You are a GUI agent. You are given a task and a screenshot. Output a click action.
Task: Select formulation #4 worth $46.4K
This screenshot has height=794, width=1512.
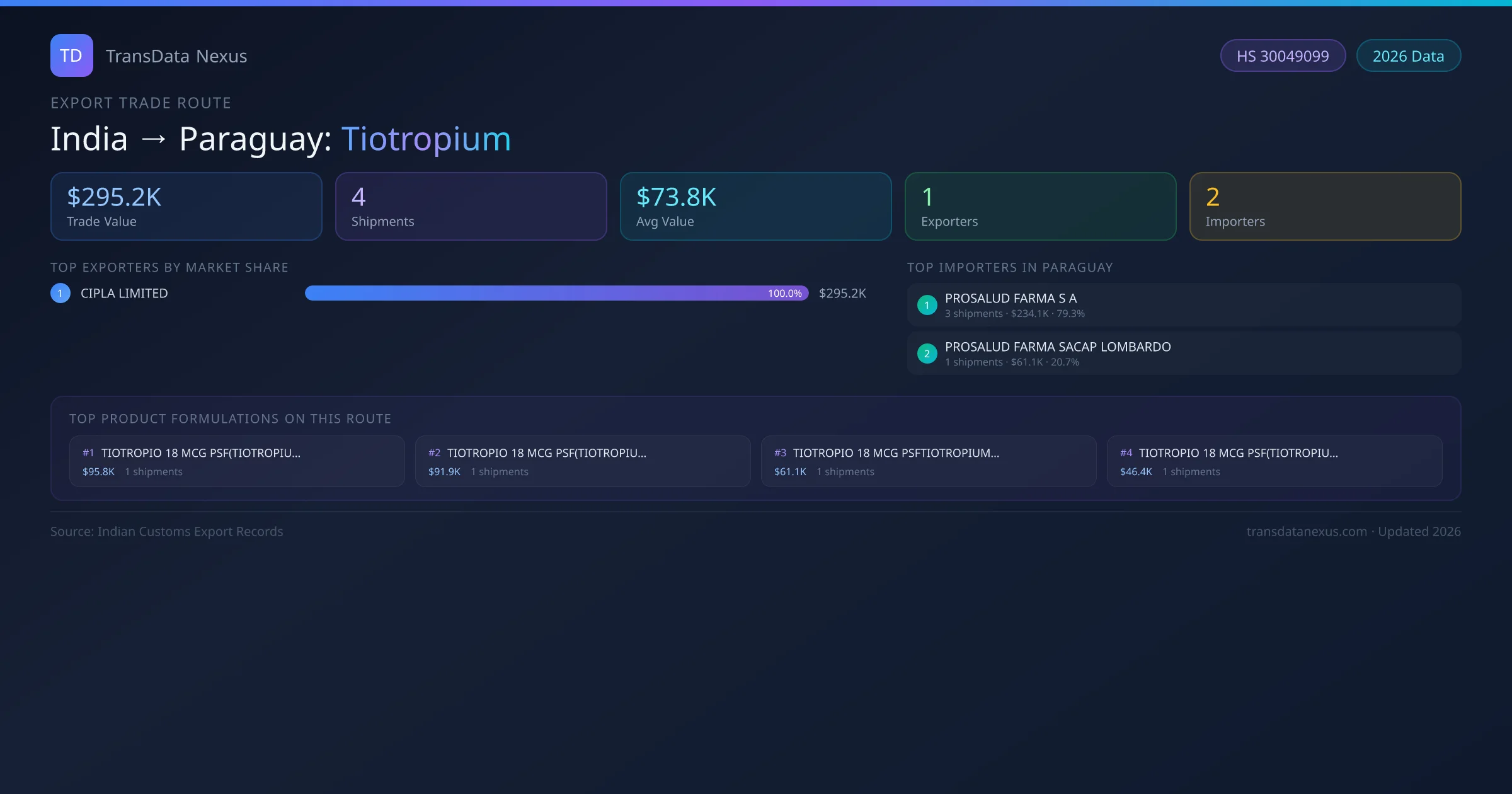pyautogui.click(x=1274, y=461)
